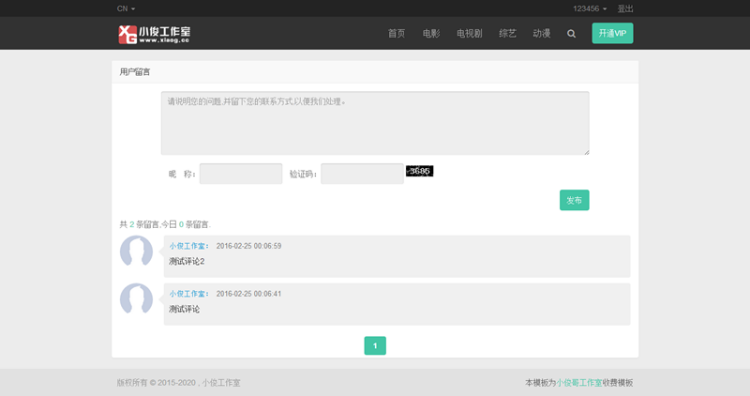Open 小俊工作室 author link at 00:06:41
The height and width of the screenshot is (396, 750).
[x=188, y=294]
